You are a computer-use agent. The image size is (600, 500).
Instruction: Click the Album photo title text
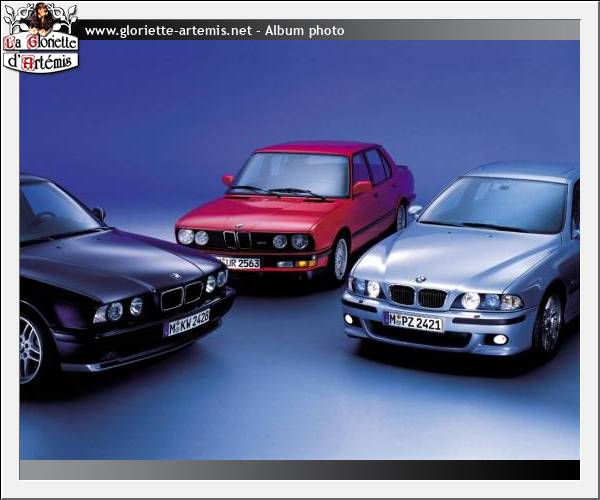(304, 31)
